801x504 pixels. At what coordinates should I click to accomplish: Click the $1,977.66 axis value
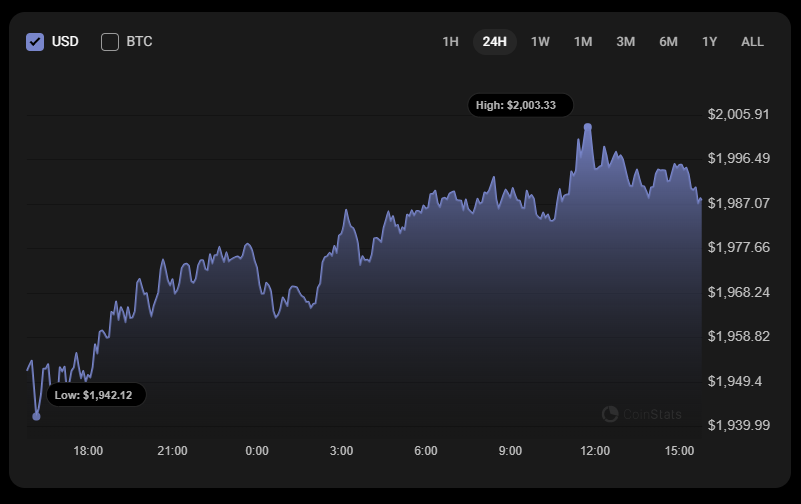pos(738,247)
